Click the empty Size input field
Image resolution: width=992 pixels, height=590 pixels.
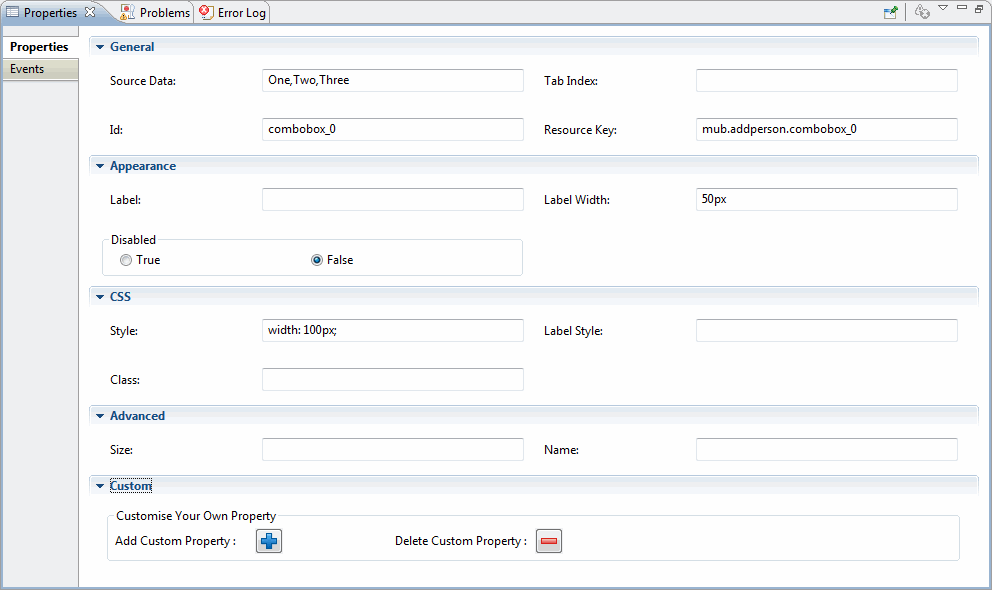coord(393,450)
